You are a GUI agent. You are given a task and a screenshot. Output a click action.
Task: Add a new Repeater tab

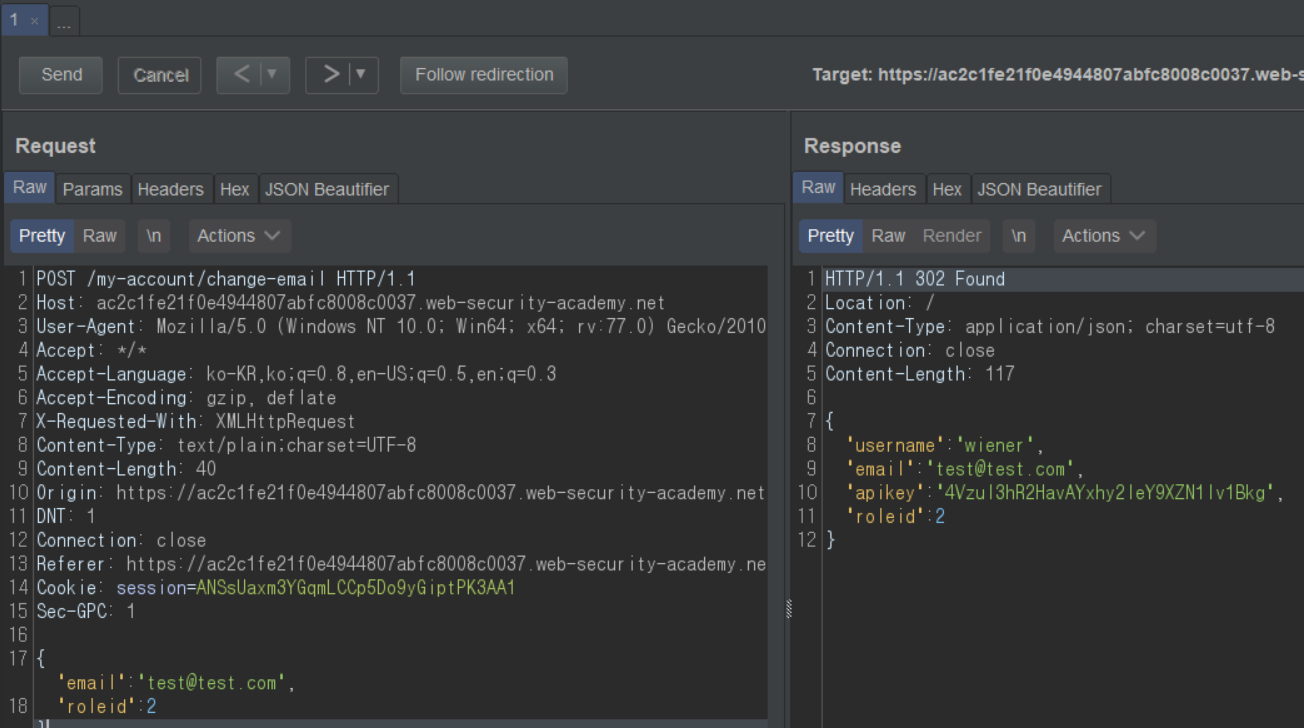(64, 21)
